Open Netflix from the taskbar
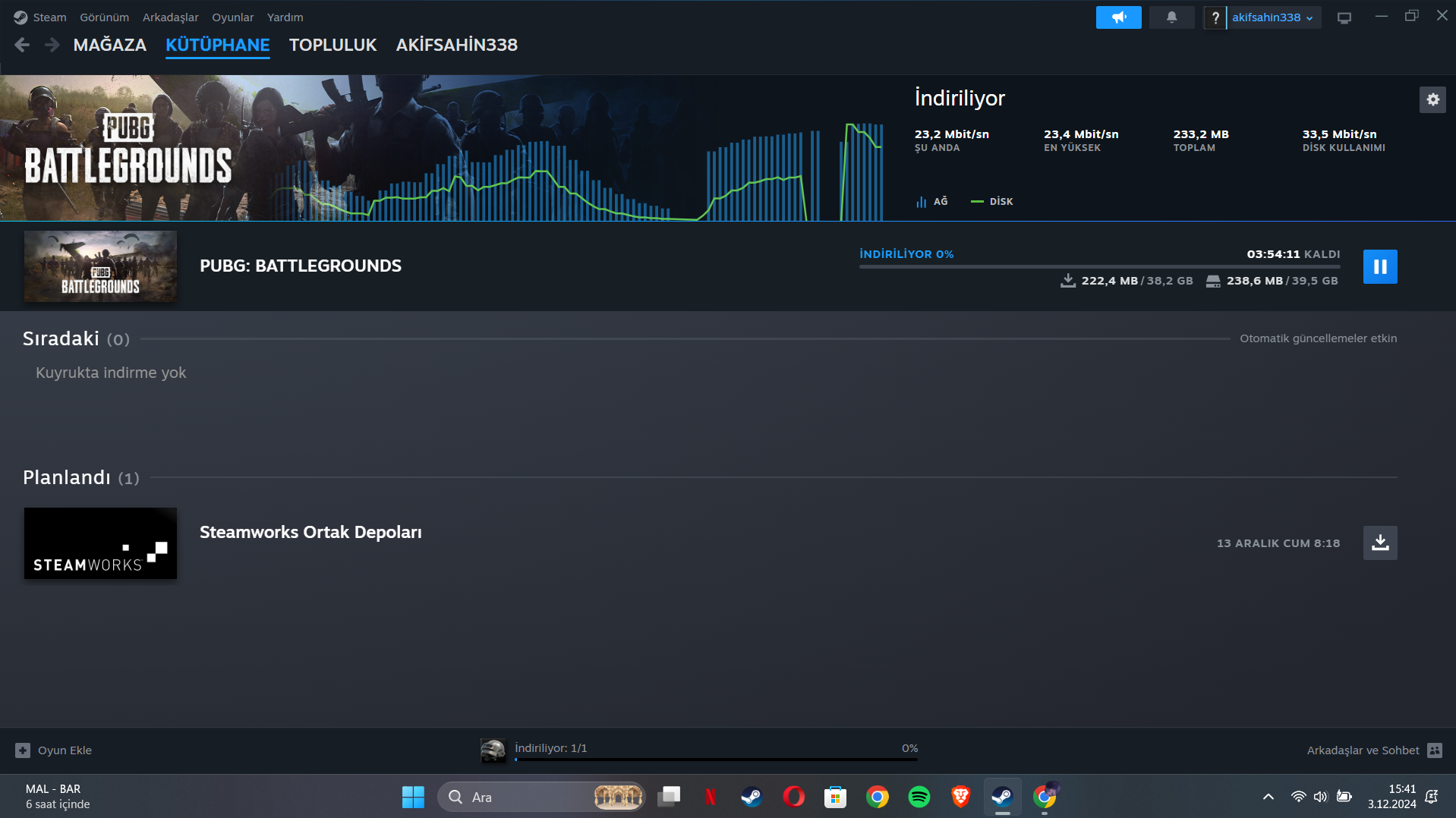 click(x=711, y=797)
